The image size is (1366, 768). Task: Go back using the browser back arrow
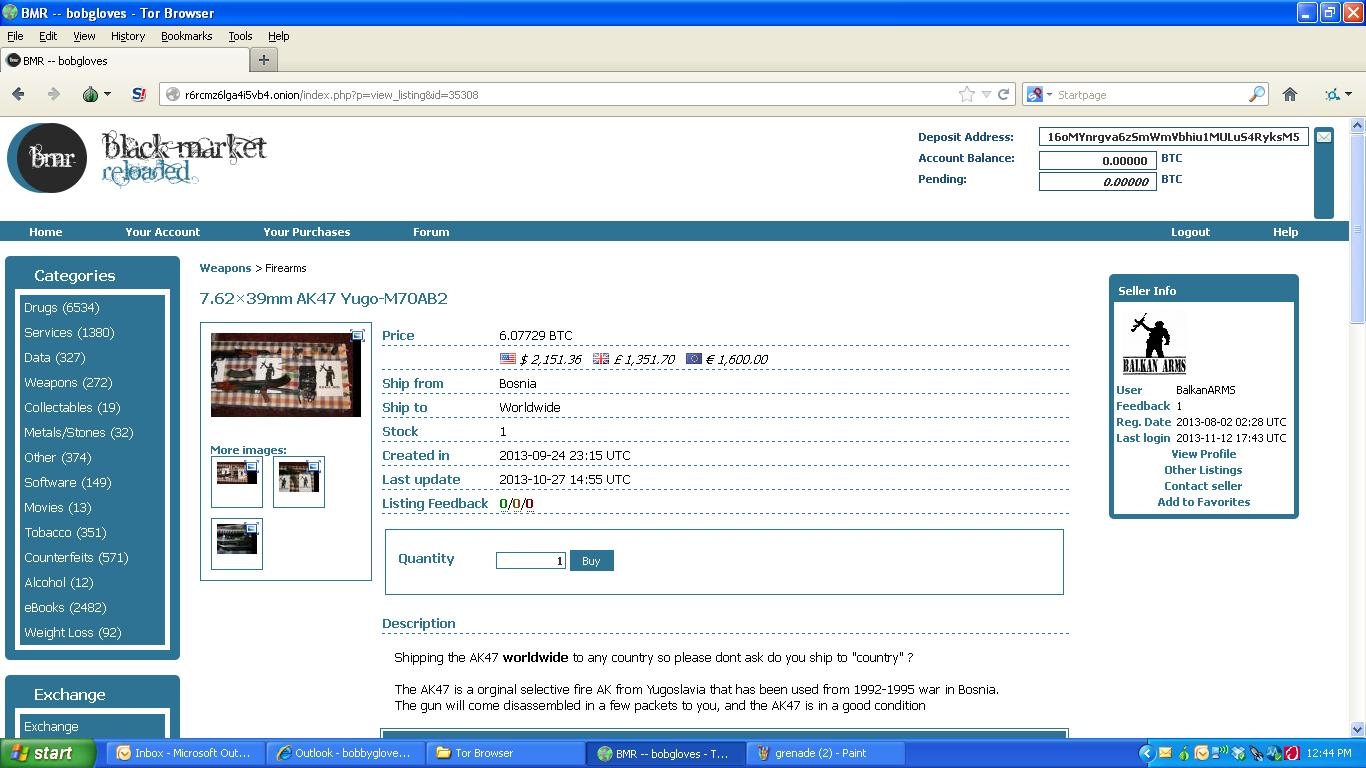tap(18, 94)
